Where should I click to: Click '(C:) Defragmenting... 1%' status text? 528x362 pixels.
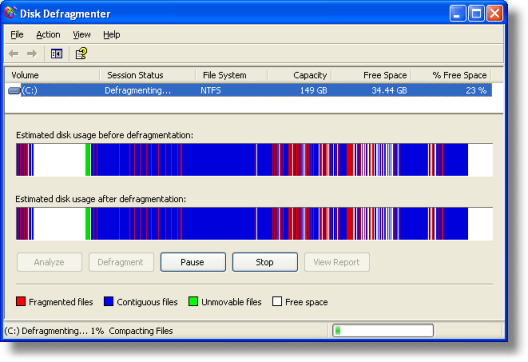click(x=54, y=331)
